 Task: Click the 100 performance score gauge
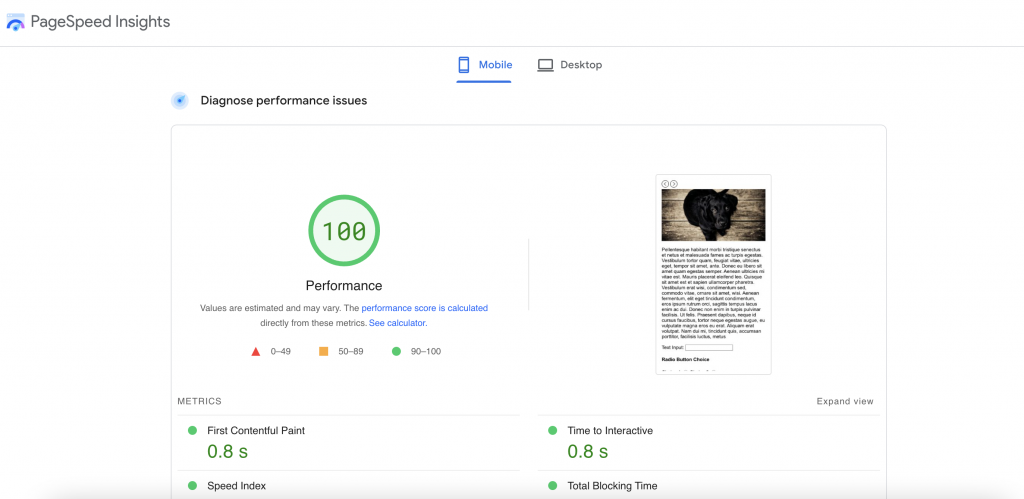point(344,231)
